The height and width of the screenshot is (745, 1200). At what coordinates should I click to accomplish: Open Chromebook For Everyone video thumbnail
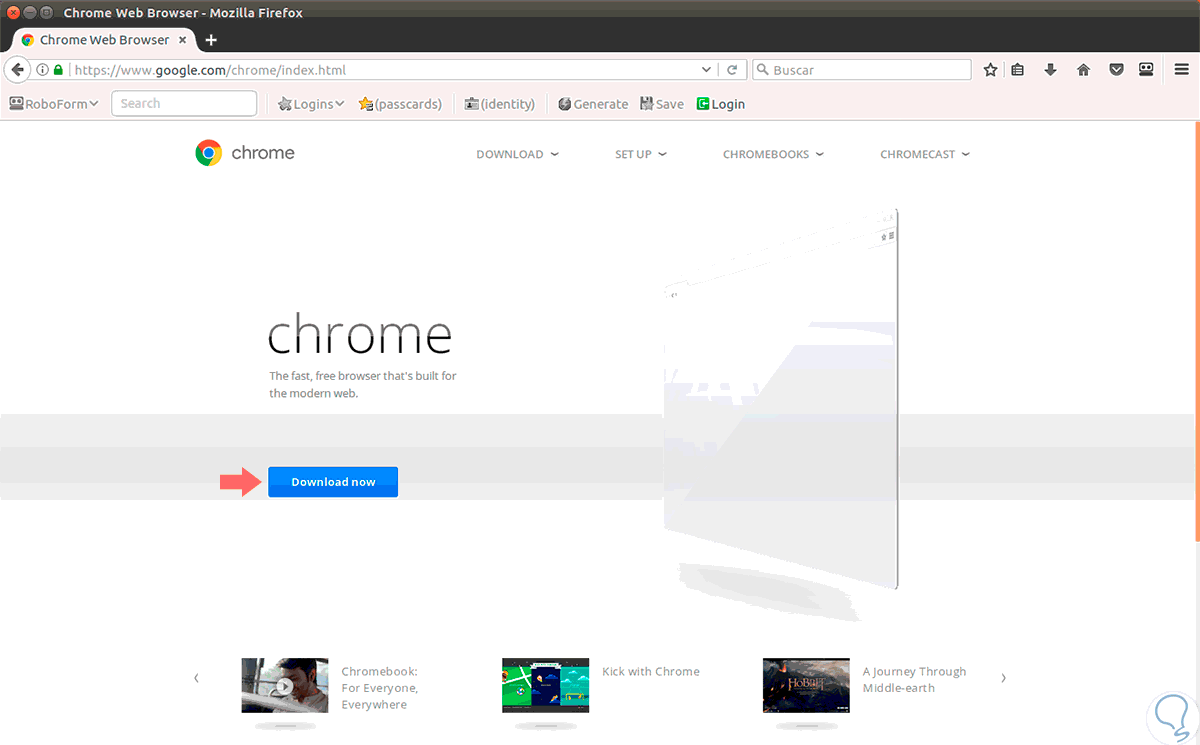(x=285, y=685)
